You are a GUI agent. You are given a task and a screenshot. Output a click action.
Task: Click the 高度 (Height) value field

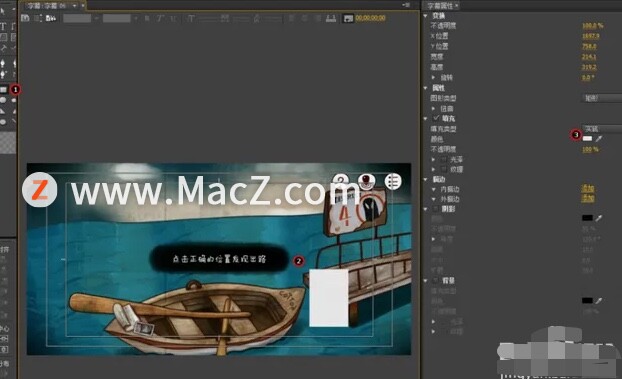pyautogui.click(x=589, y=67)
